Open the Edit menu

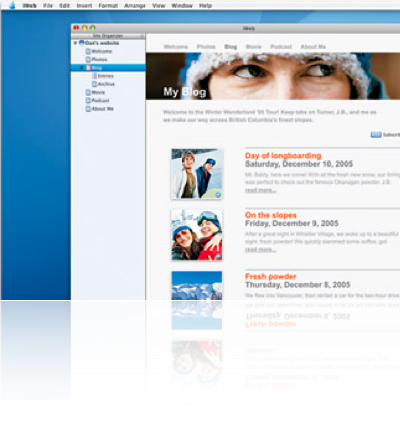(64, 6)
